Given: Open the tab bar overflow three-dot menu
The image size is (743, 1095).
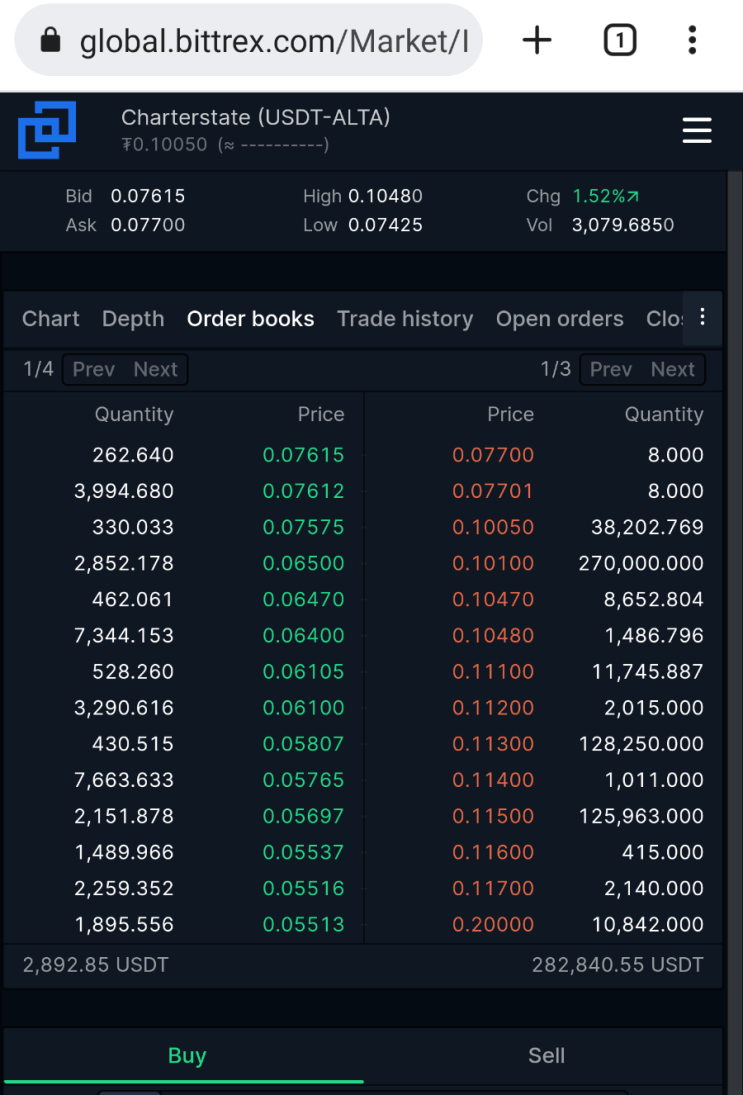Looking at the screenshot, I should point(702,317).
